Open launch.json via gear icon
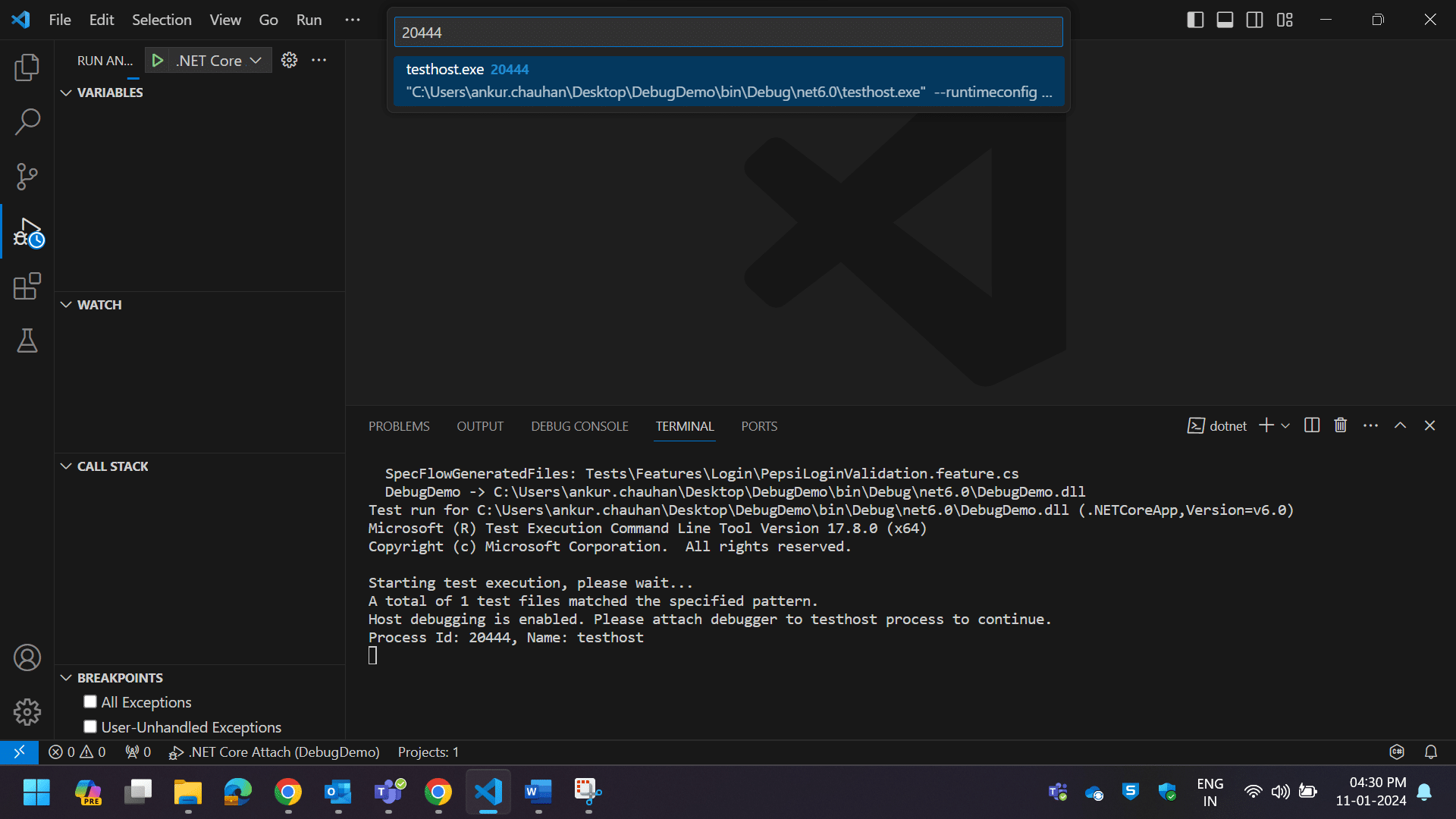Viewport: 1456px width, 819px height. 289,60
